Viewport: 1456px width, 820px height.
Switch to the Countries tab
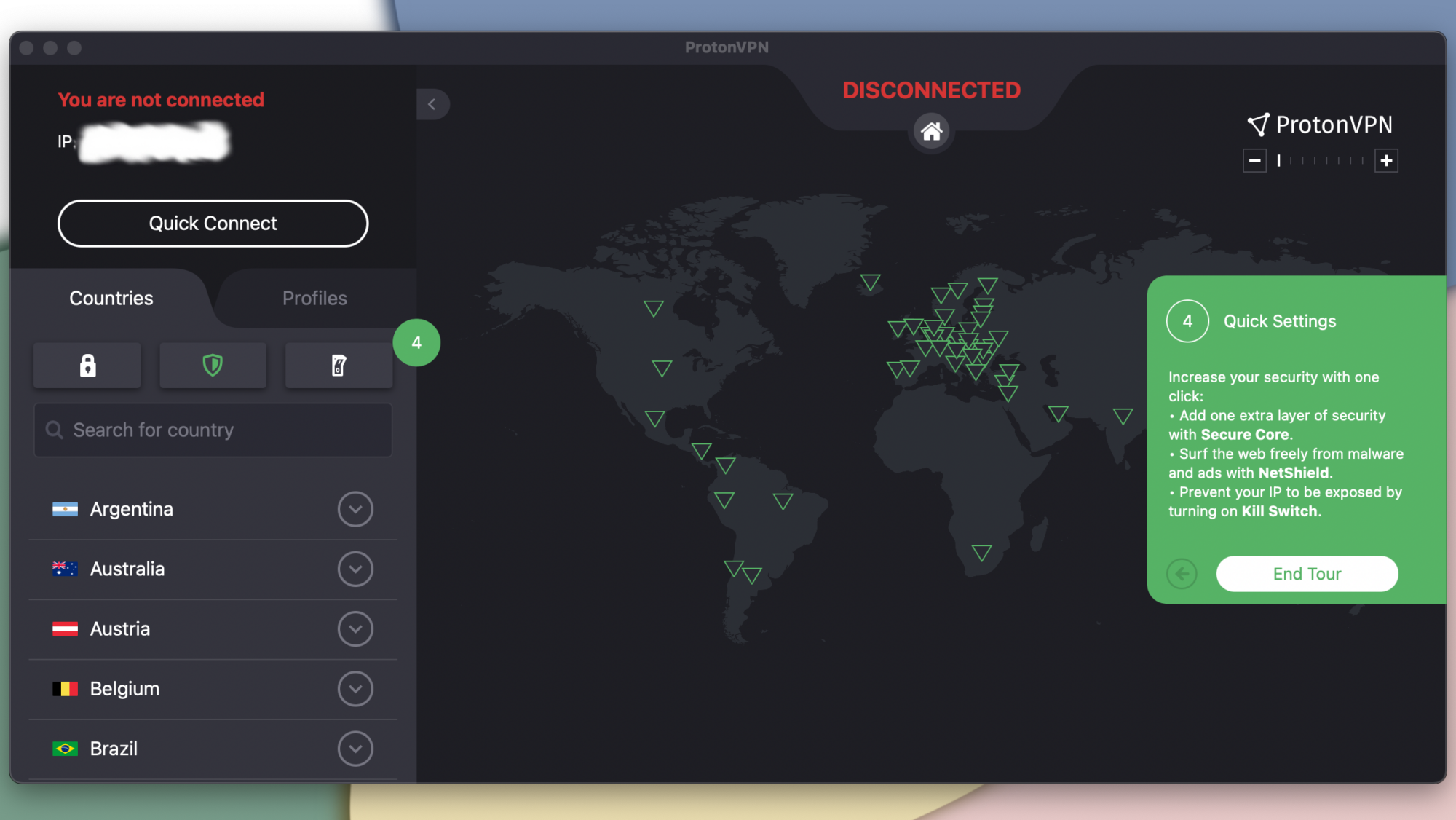(x=111, y=298)
